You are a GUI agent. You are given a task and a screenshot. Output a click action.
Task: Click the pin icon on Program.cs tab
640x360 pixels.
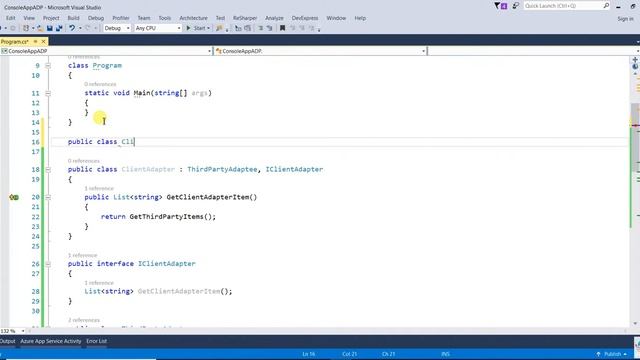[36, 42]
